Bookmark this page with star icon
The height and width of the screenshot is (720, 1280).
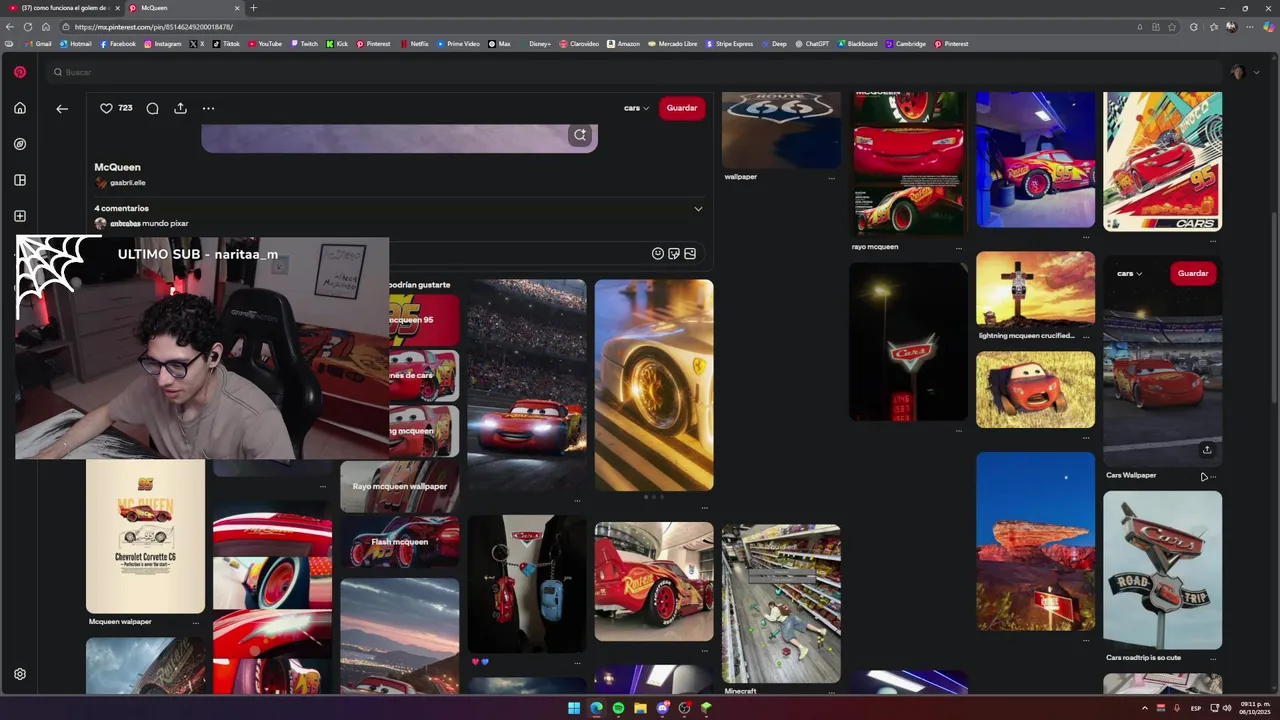pos(1172,27)
